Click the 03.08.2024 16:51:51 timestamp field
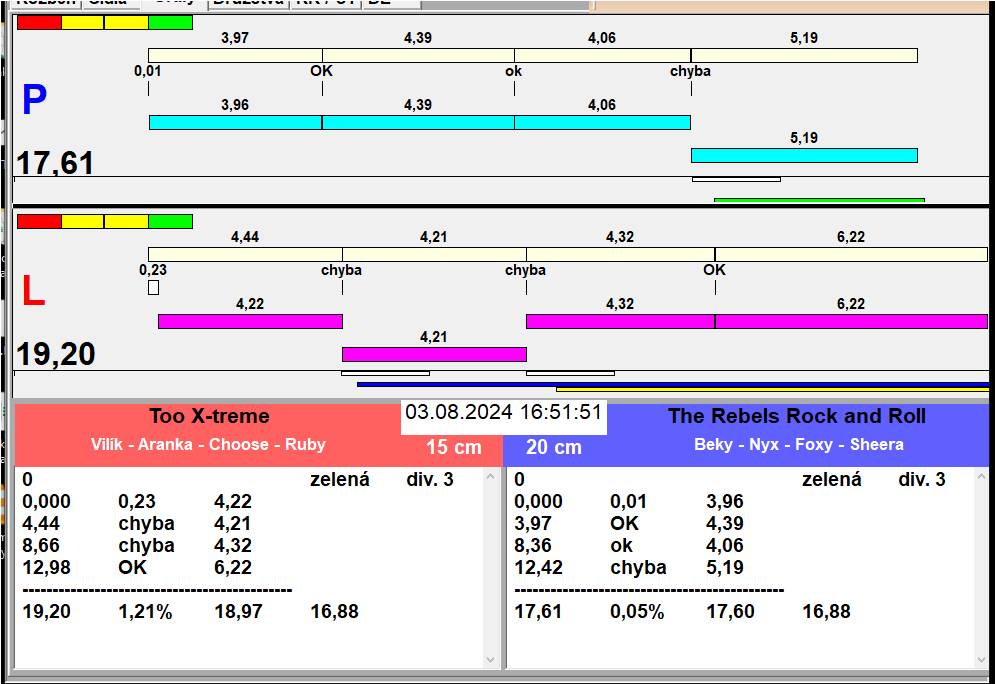The image size is (995, 684). point(504,417)
